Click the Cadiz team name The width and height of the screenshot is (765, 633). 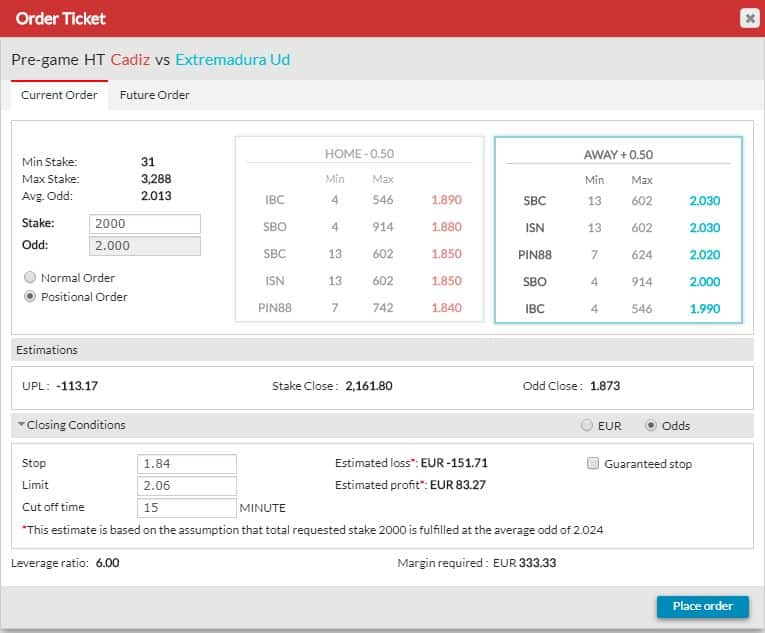pyautogui.click(x=130, y=60)
